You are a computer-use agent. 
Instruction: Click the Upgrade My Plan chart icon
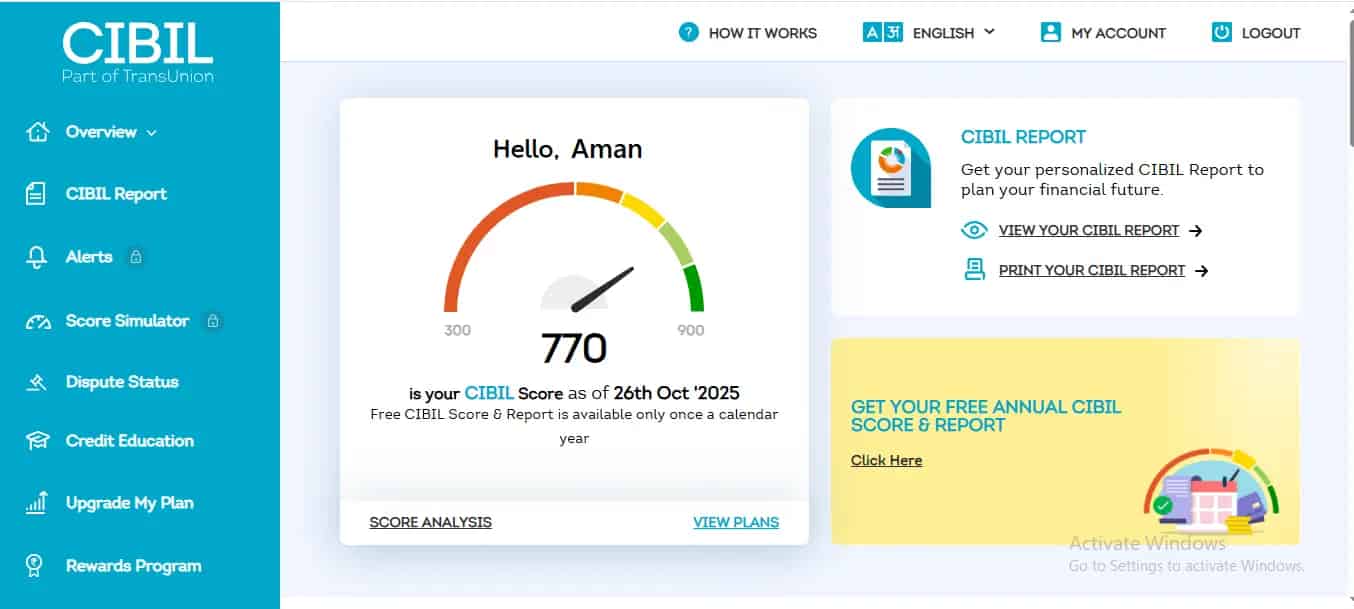(36, 503)
